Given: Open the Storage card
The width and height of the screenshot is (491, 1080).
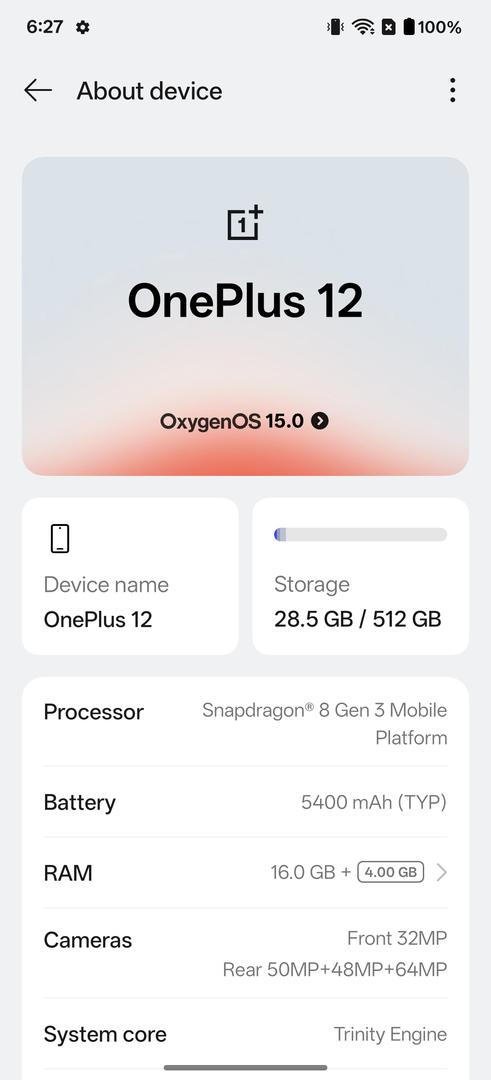Looking at the screenshot, I should pos(360,576).
